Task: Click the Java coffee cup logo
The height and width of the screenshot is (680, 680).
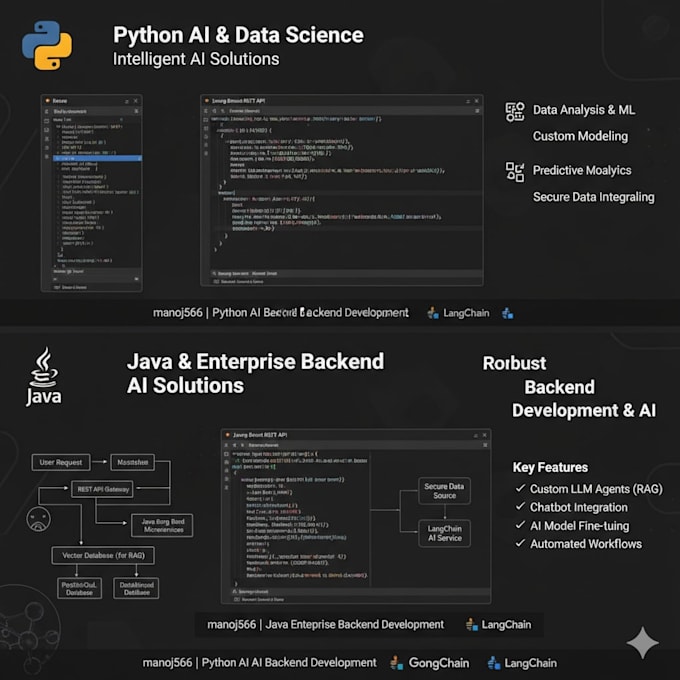Action: 43,376
